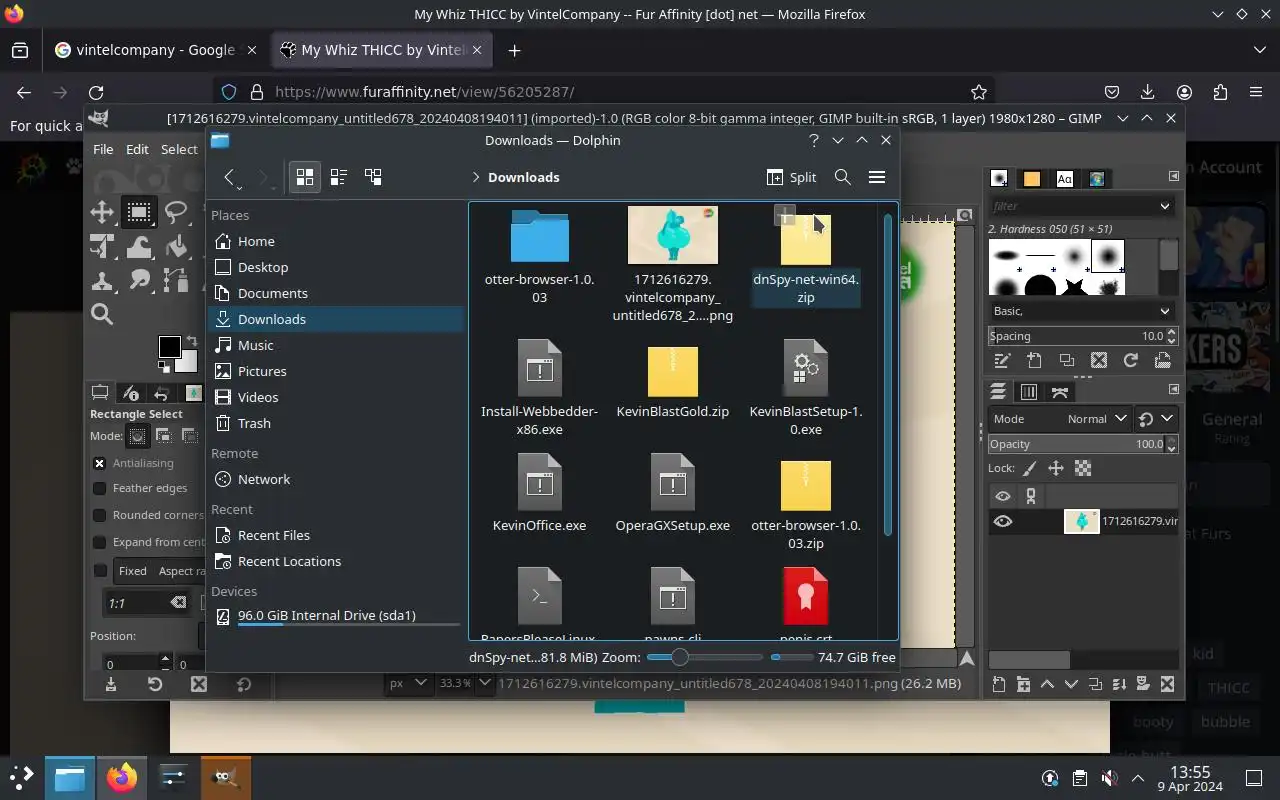Open Dolphin hamburger menu

click(x=877, y=177)
